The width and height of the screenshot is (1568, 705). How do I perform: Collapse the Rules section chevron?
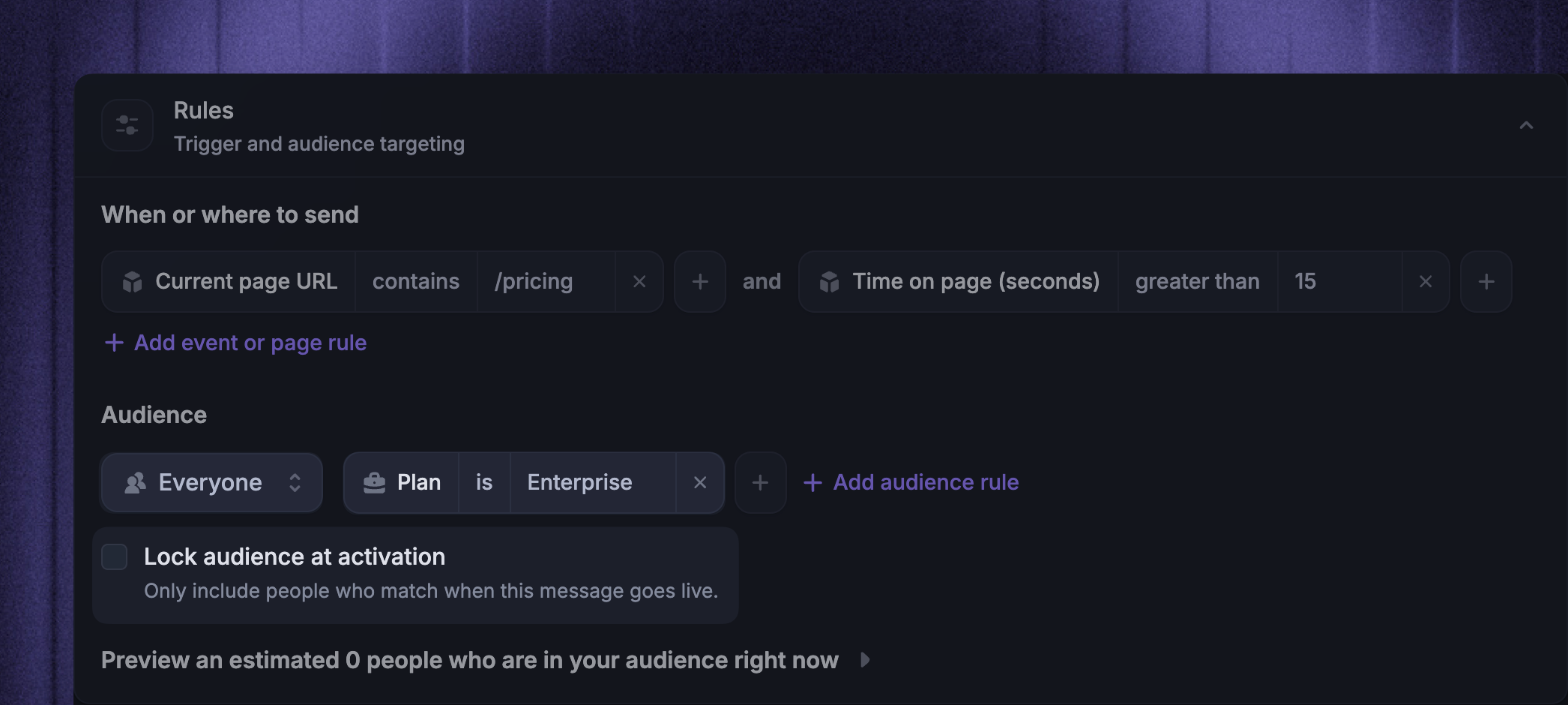[1526, 125]
